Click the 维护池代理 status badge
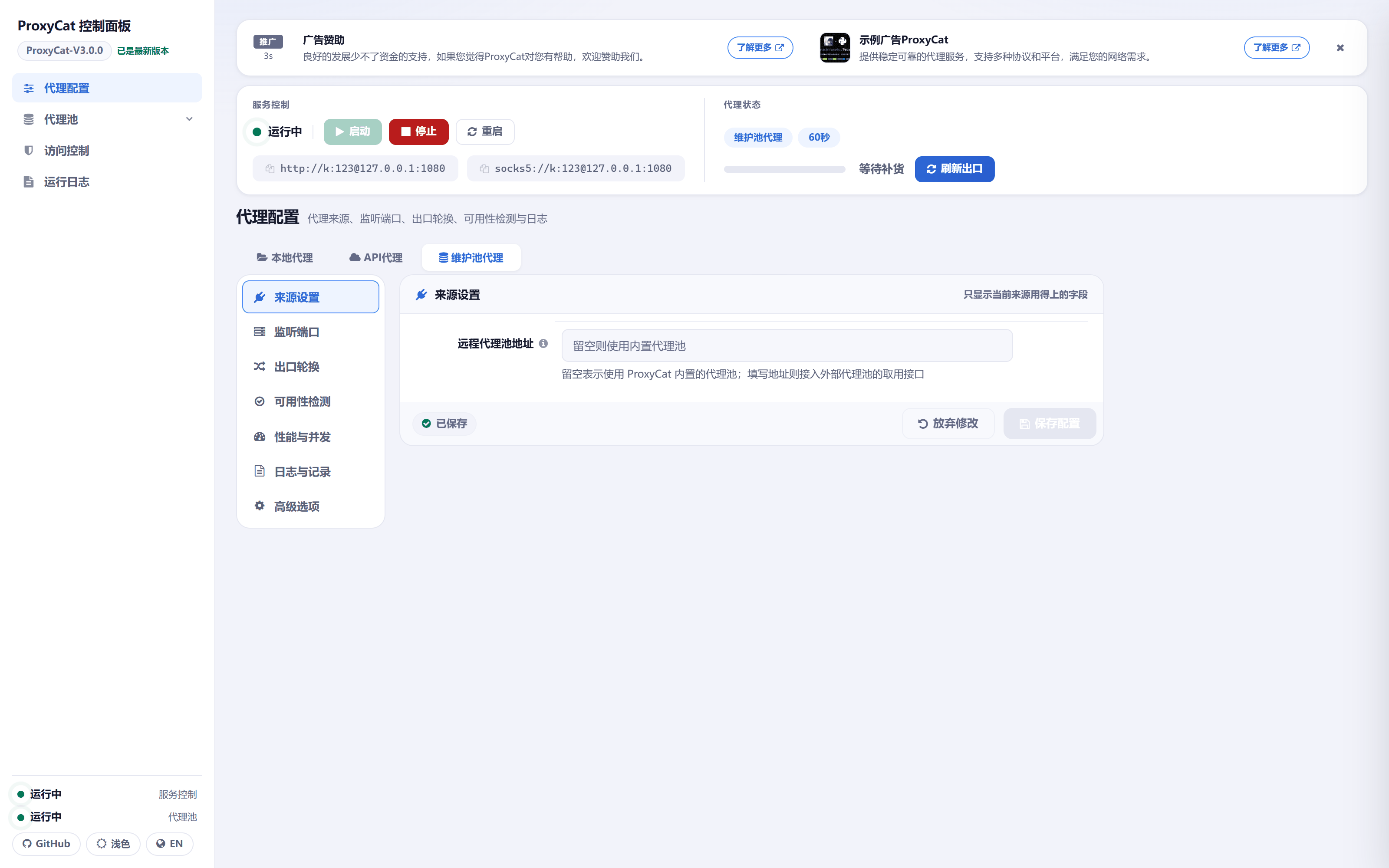This screenshot has width=1389, height=868. point(757,137)
